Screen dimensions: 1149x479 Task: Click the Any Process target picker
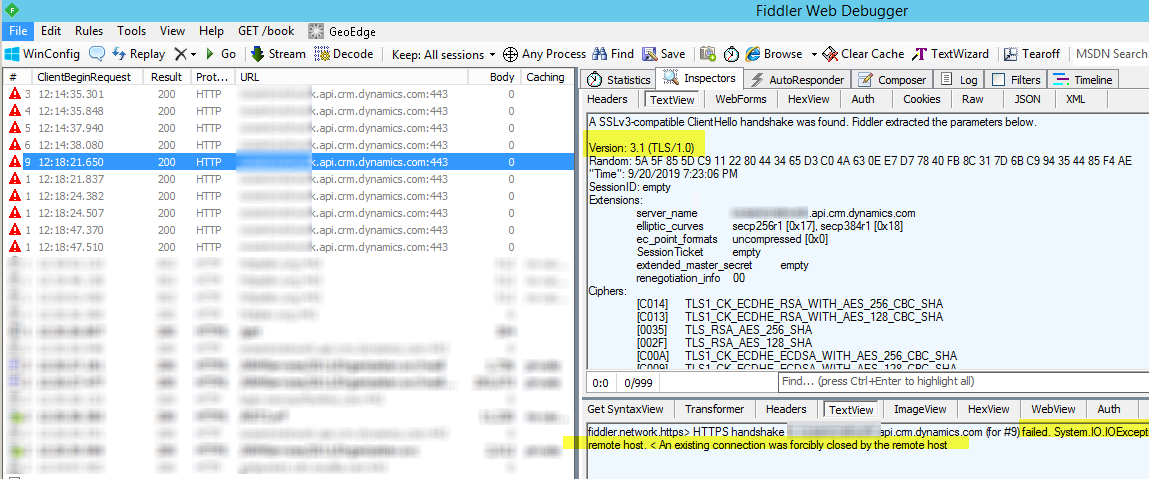pyautogui.click(x=544, y=54)
